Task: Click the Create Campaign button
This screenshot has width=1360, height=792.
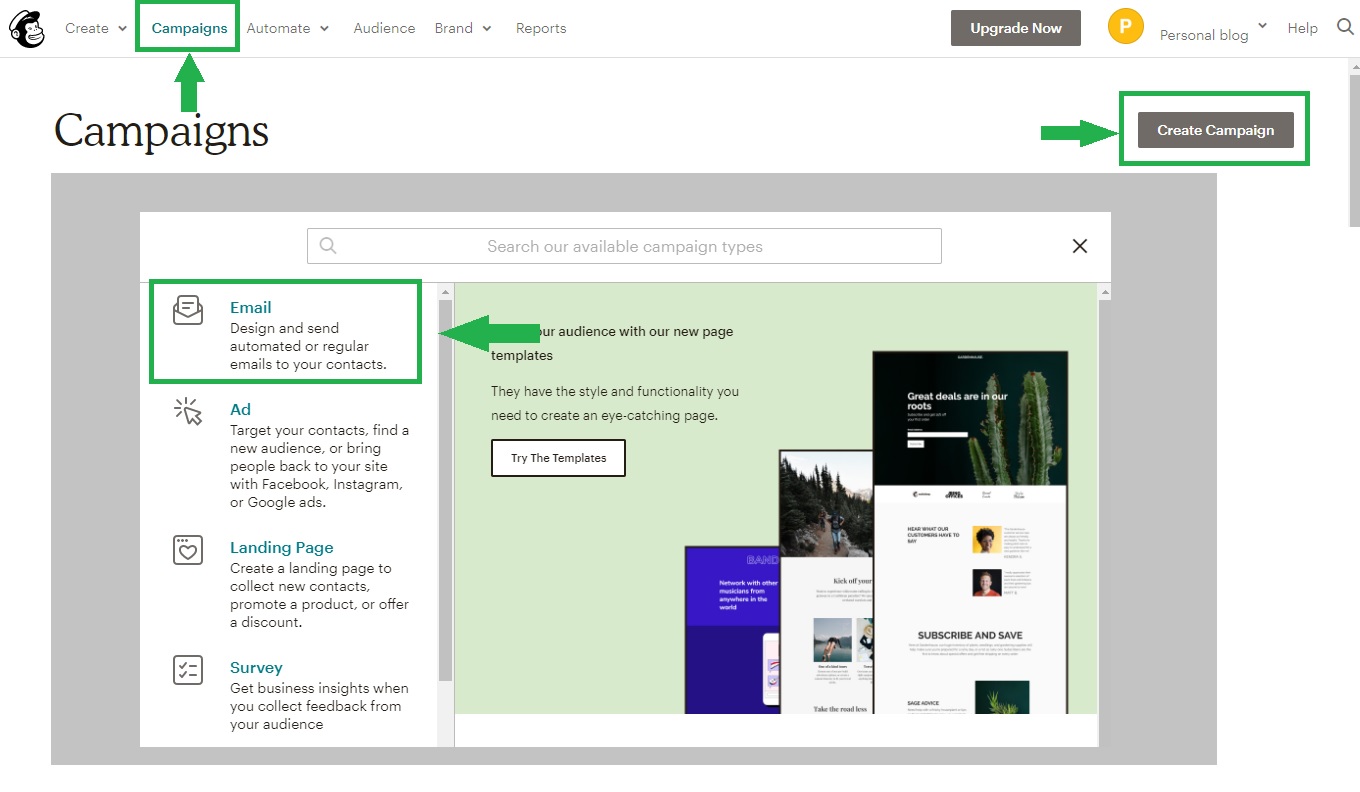Action: (1215, 130)
